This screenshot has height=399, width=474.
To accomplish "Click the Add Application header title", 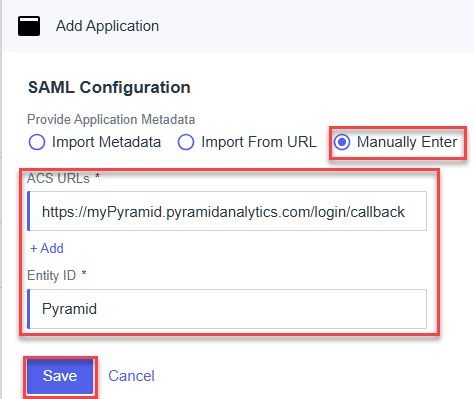I will coord(107,26).
